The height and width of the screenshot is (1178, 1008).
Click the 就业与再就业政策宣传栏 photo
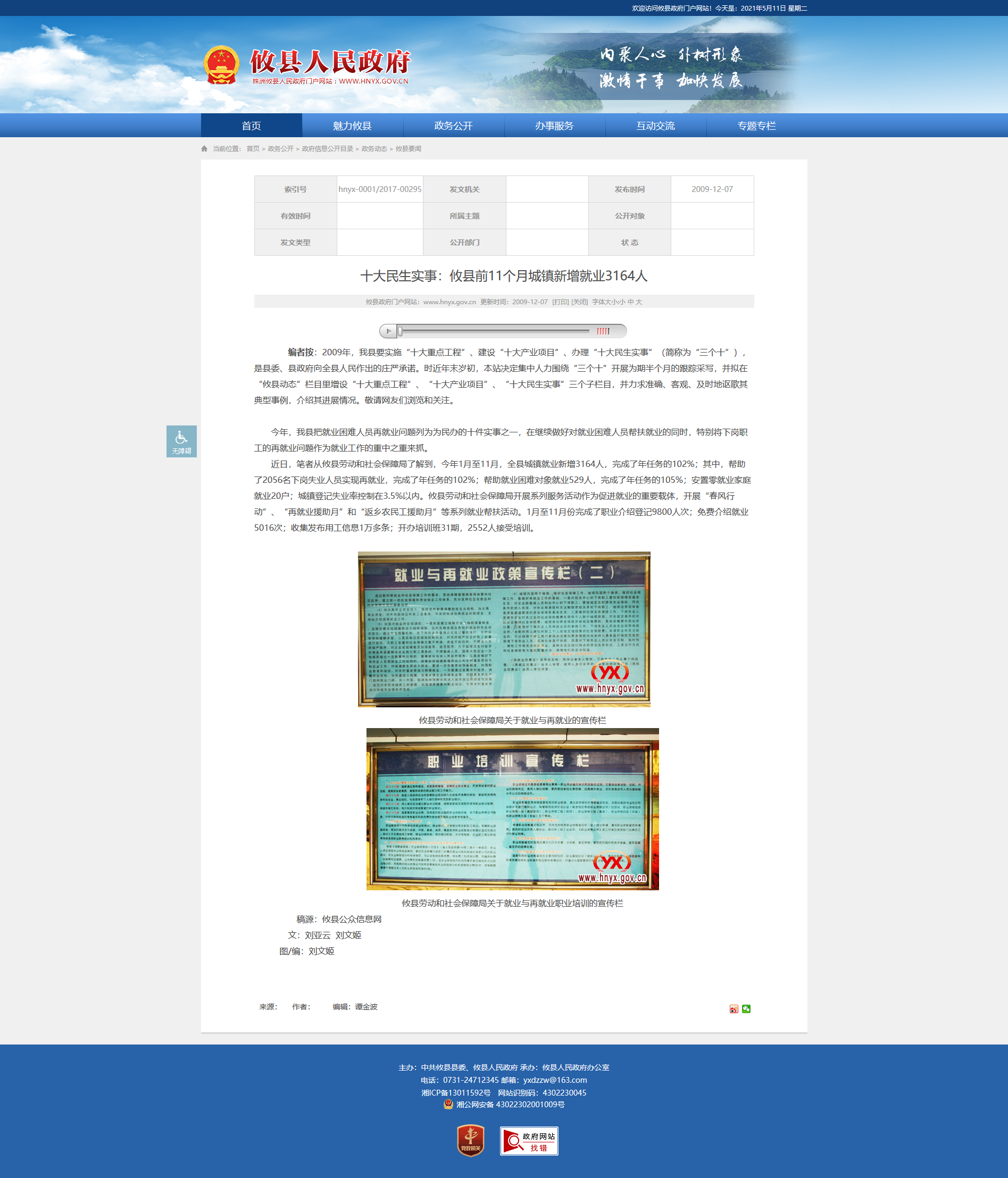[504, 629]
